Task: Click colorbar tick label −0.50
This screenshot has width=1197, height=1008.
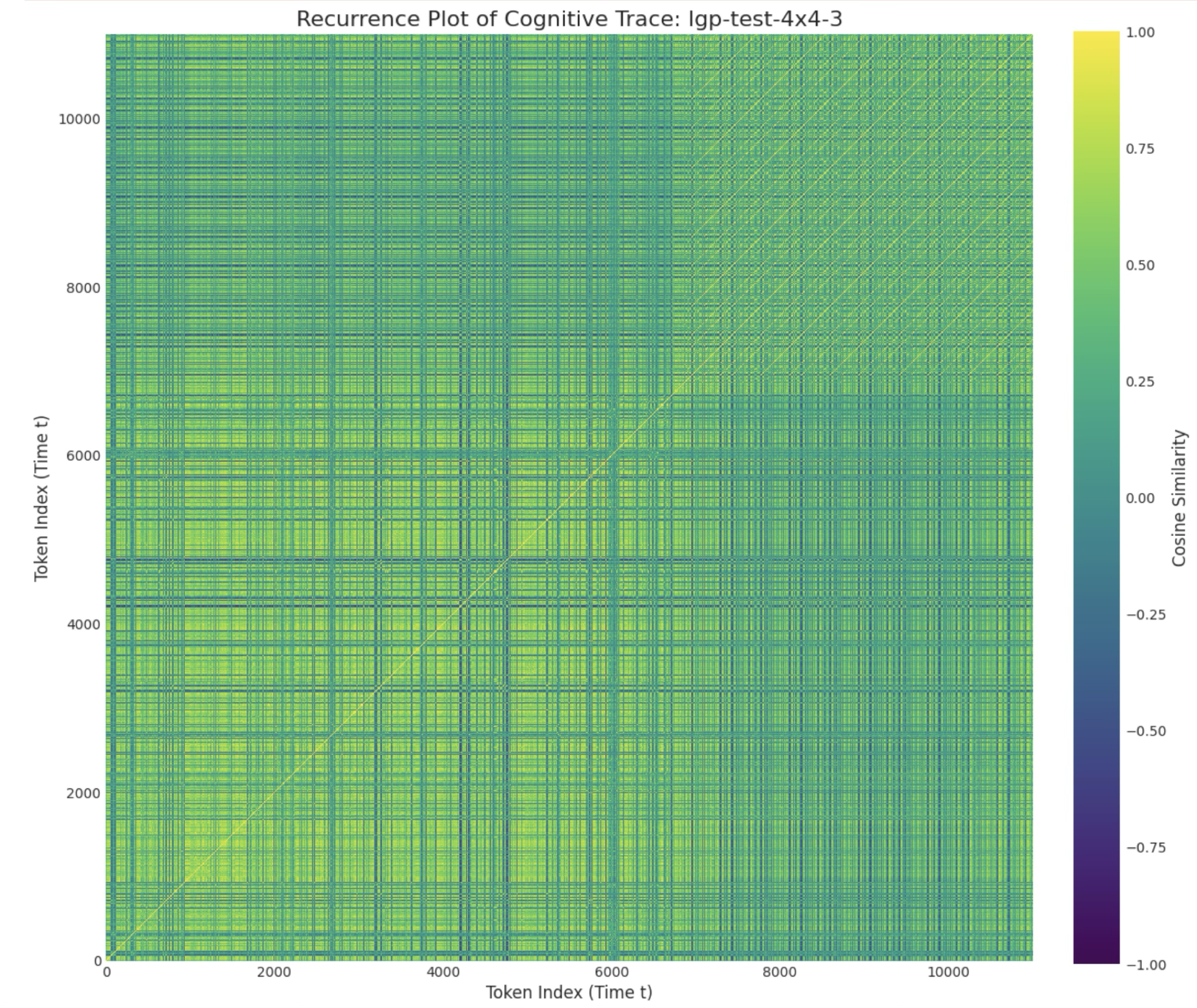Action: click(1146, 731)
